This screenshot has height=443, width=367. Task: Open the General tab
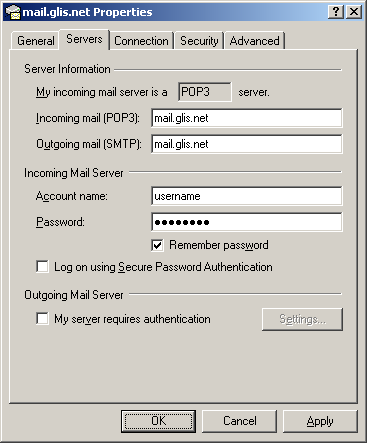point(36,41)
